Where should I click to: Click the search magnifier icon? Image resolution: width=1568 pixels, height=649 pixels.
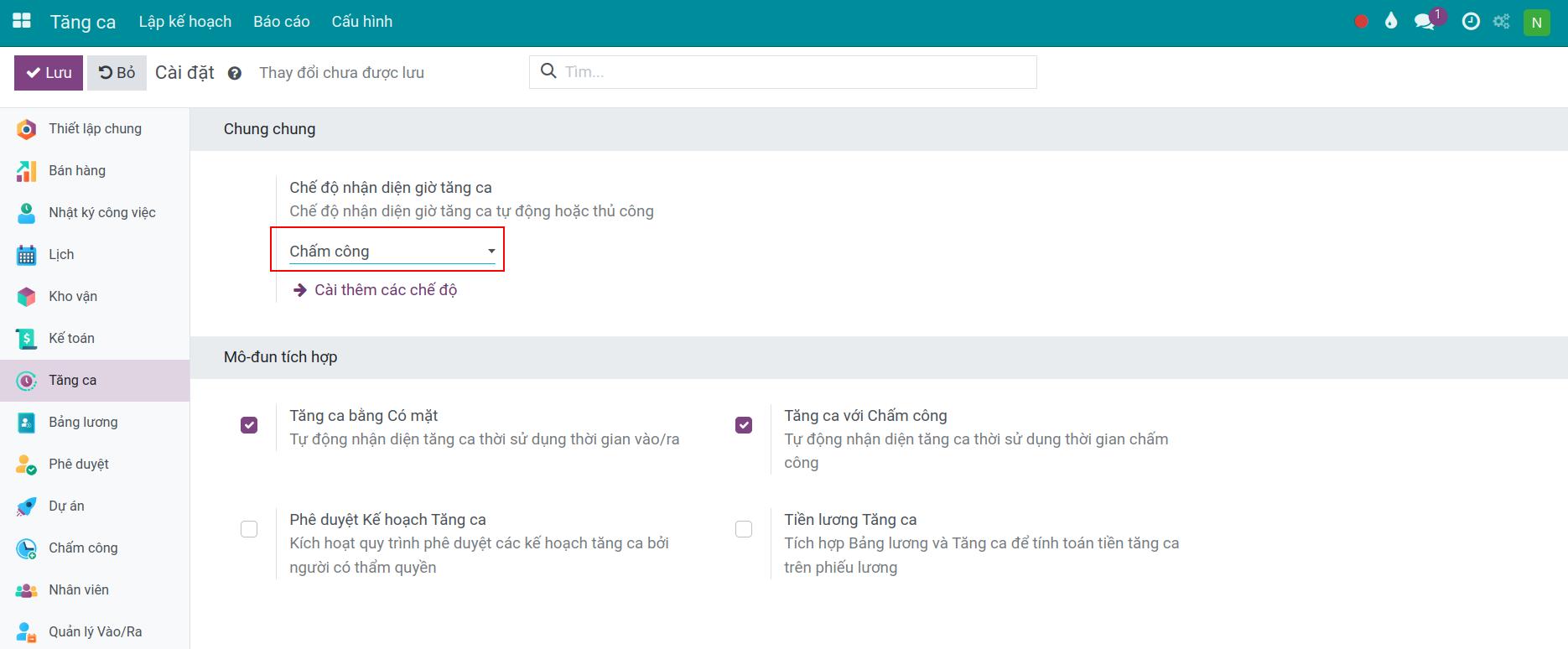548,71
